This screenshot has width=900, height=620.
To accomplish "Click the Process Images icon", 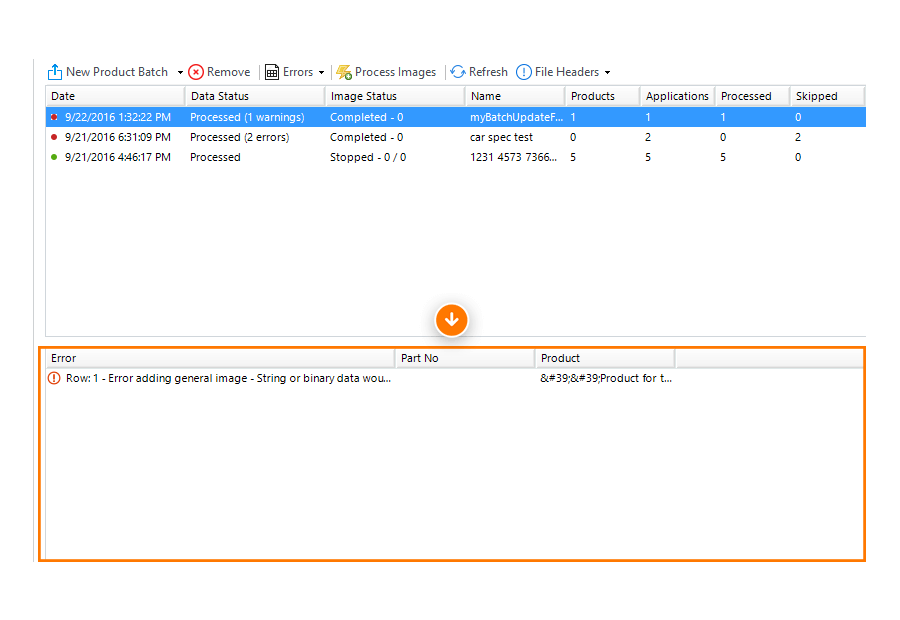I will point(344,72).
